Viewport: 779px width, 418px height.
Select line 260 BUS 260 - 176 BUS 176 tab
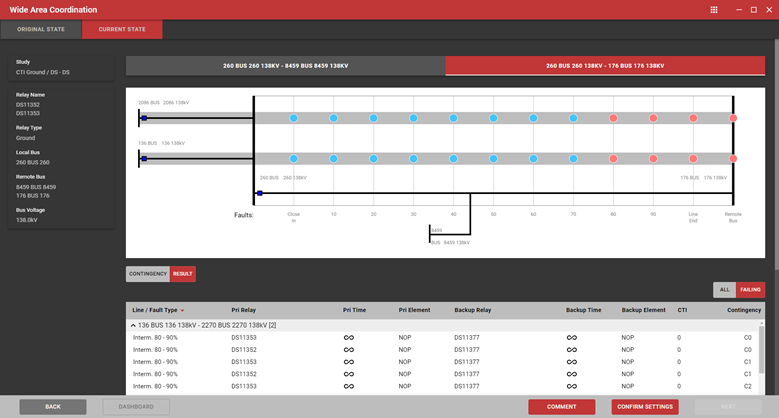click(x=605, y=66)
